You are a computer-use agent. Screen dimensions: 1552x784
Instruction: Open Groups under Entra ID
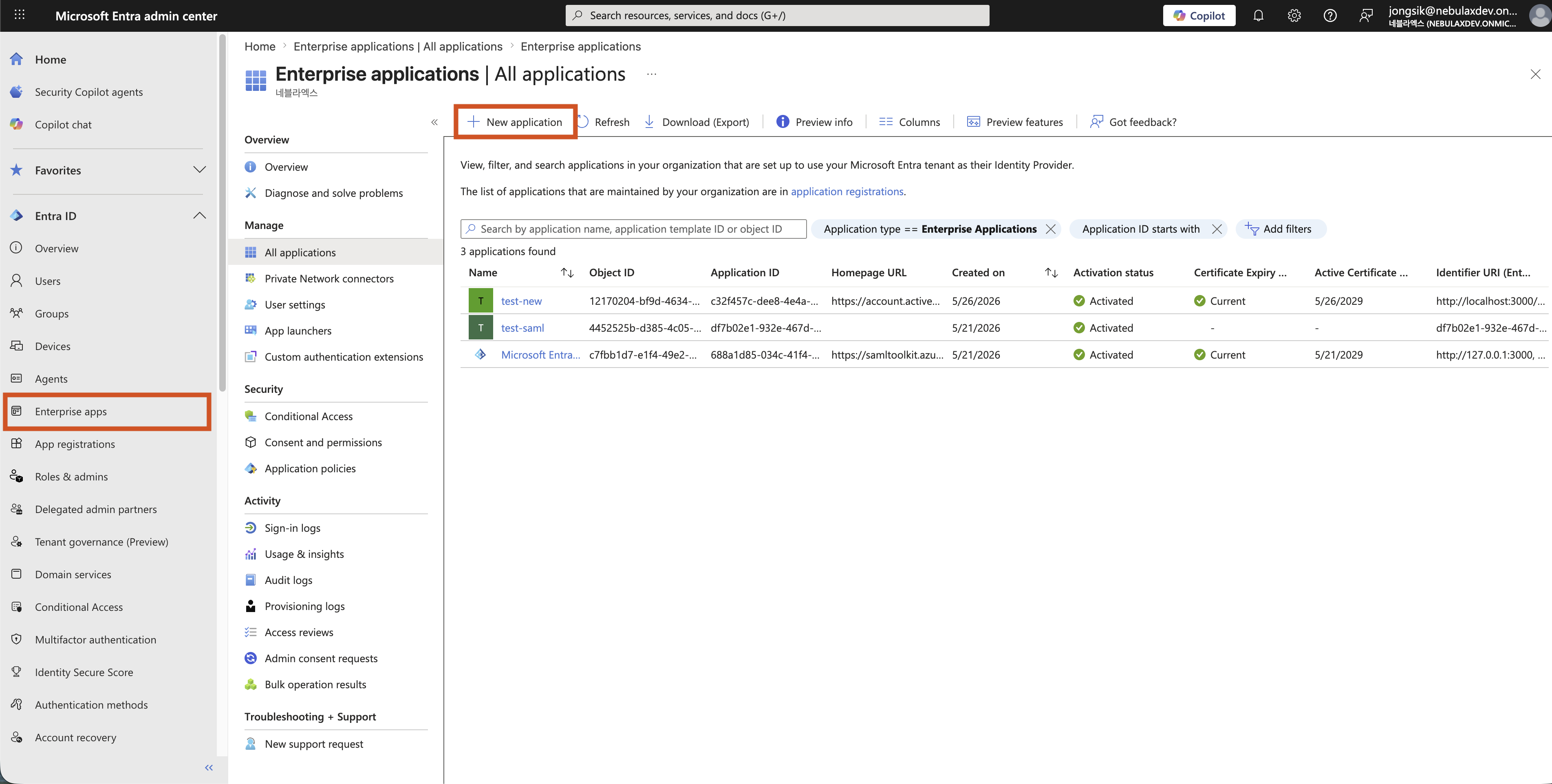point(52,313)
